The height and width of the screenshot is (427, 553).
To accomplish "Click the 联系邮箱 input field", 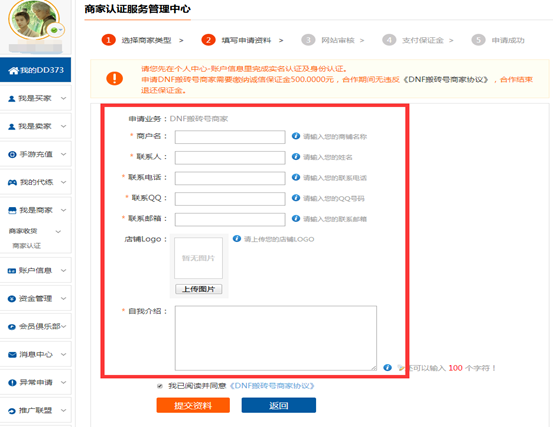I will pos(230,219).
